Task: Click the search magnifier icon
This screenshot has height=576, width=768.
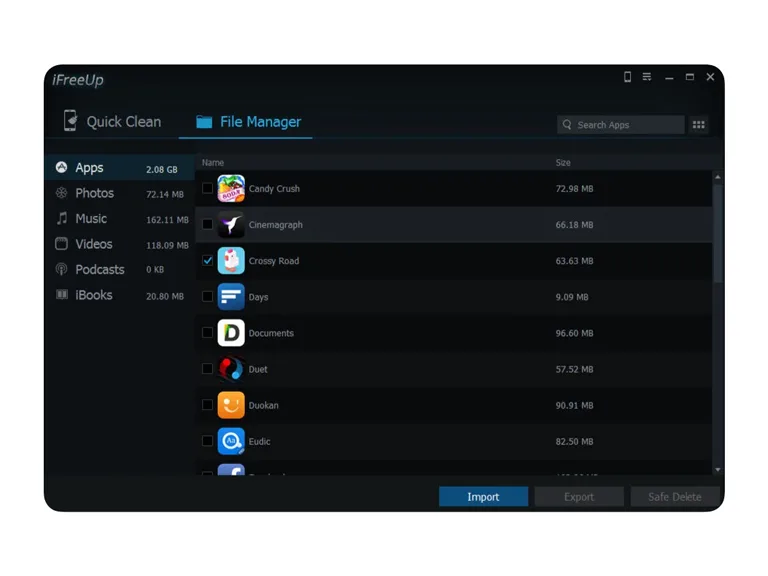Action: coord(567,125)
